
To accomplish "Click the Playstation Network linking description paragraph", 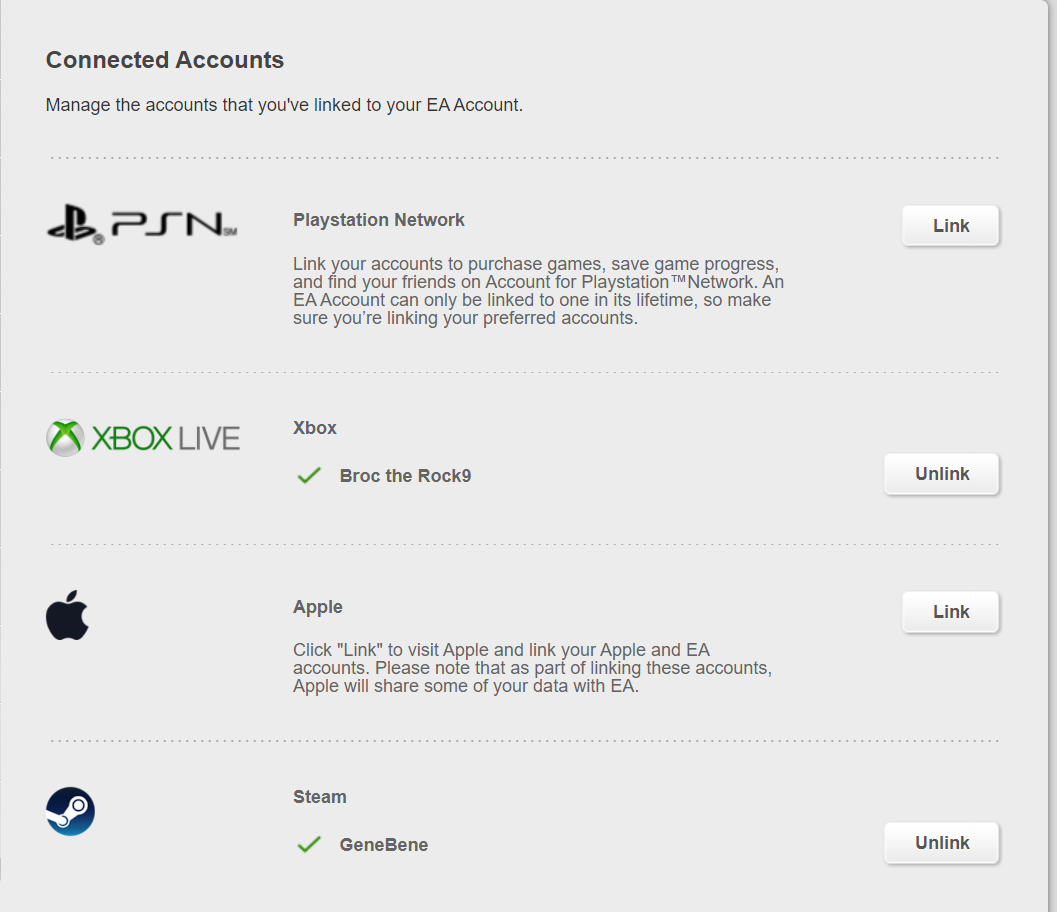I will 535,291.
